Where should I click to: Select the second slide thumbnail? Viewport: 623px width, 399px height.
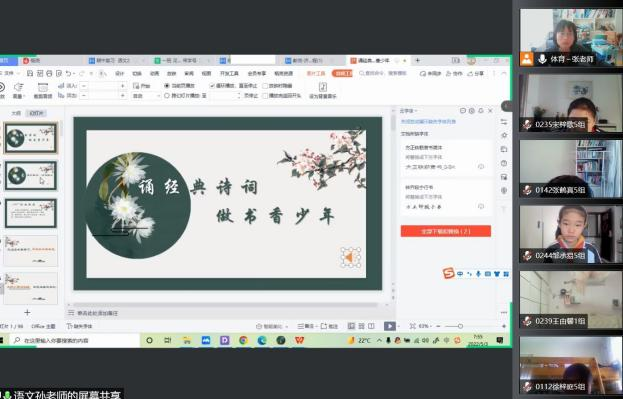[31, 176]
